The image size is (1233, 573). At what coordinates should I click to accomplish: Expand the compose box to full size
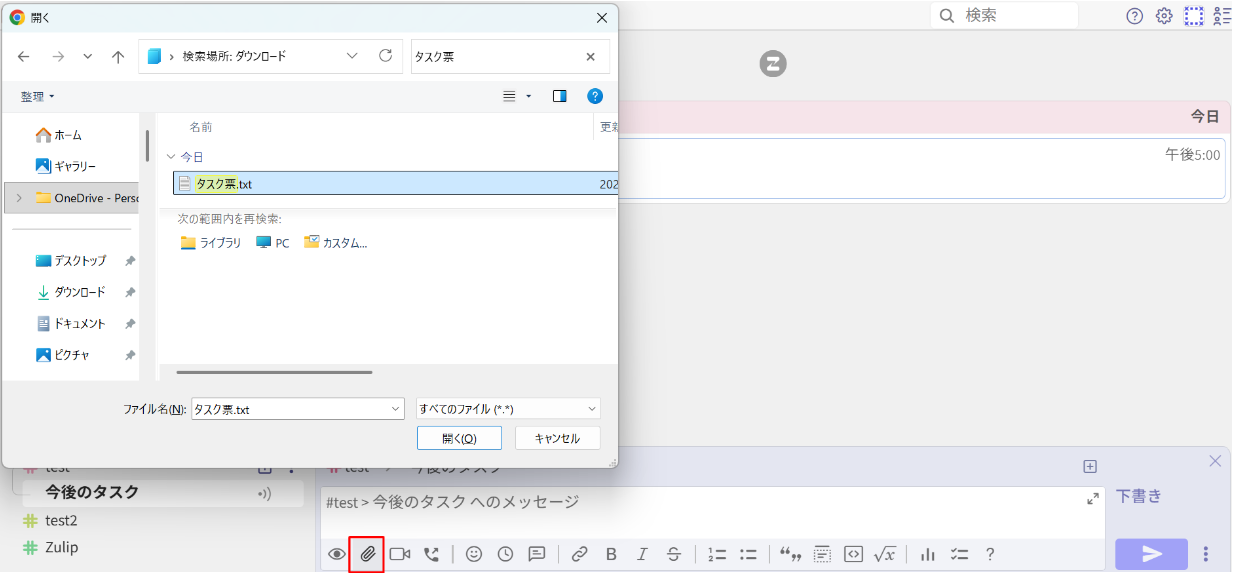click(x=1093, y=499)
